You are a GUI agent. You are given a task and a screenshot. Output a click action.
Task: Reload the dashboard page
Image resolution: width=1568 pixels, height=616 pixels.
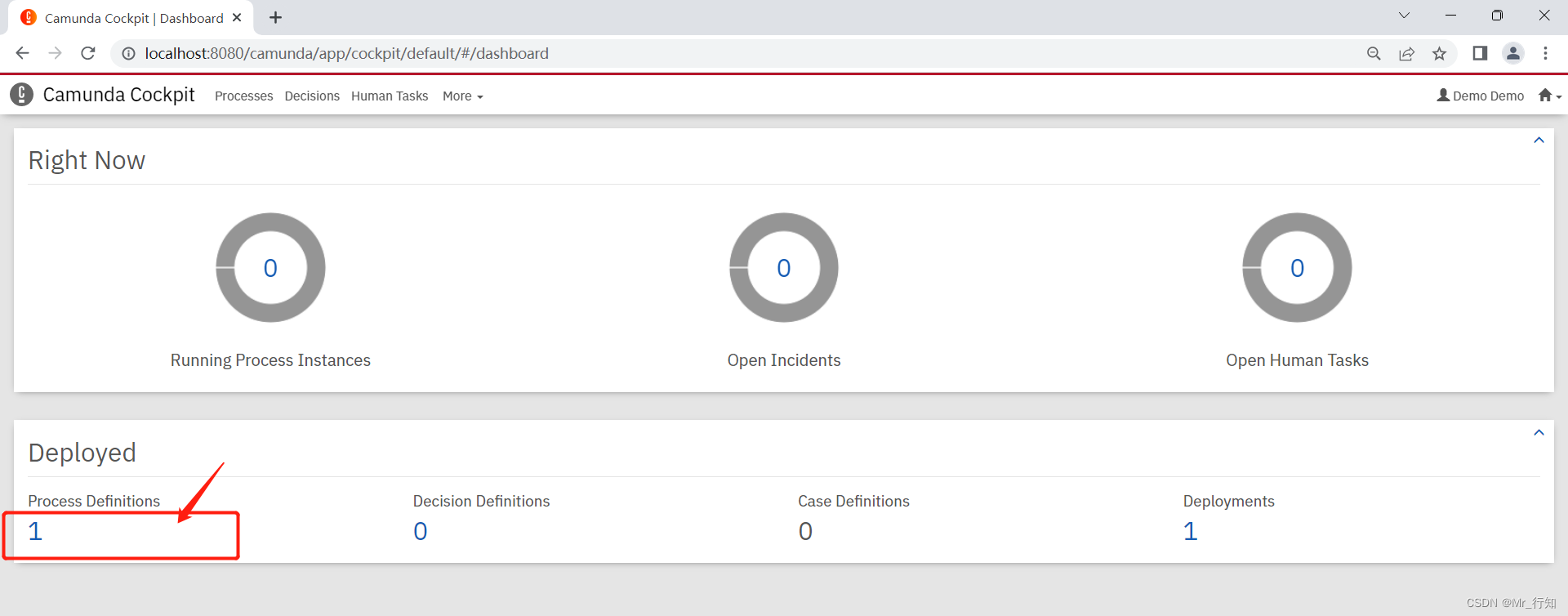click(88, 53)
